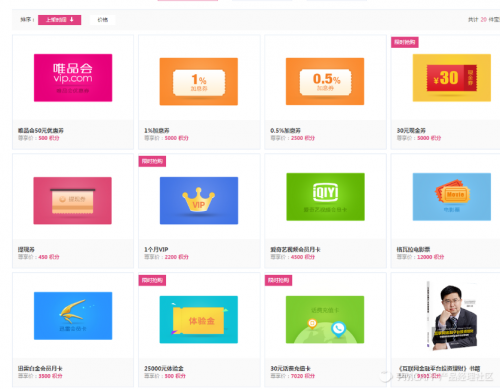Sort items by price (价格)
Viewport: 500px width, 389px height.
click(x=103, y=20)
